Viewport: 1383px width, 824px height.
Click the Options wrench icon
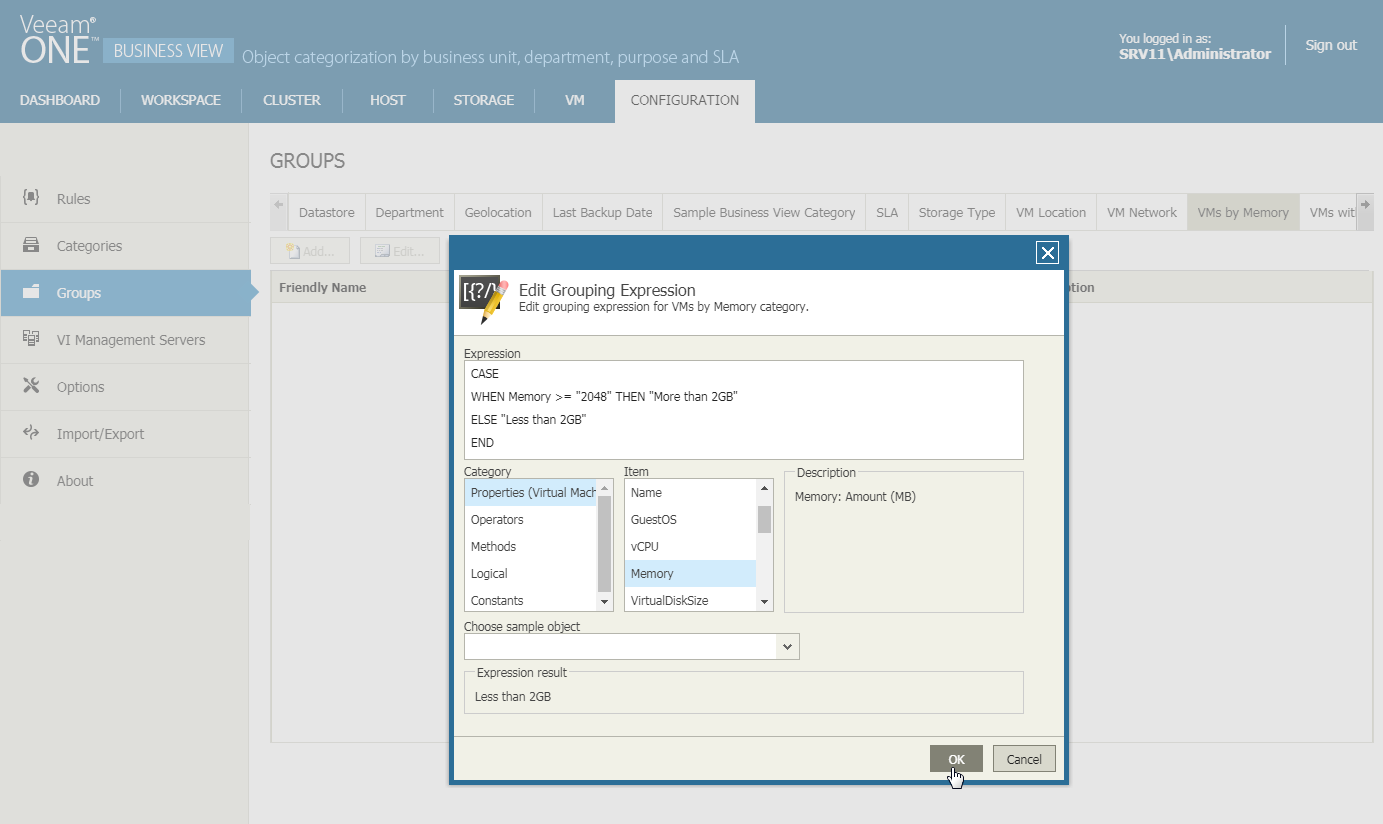[x=31, y=386]
